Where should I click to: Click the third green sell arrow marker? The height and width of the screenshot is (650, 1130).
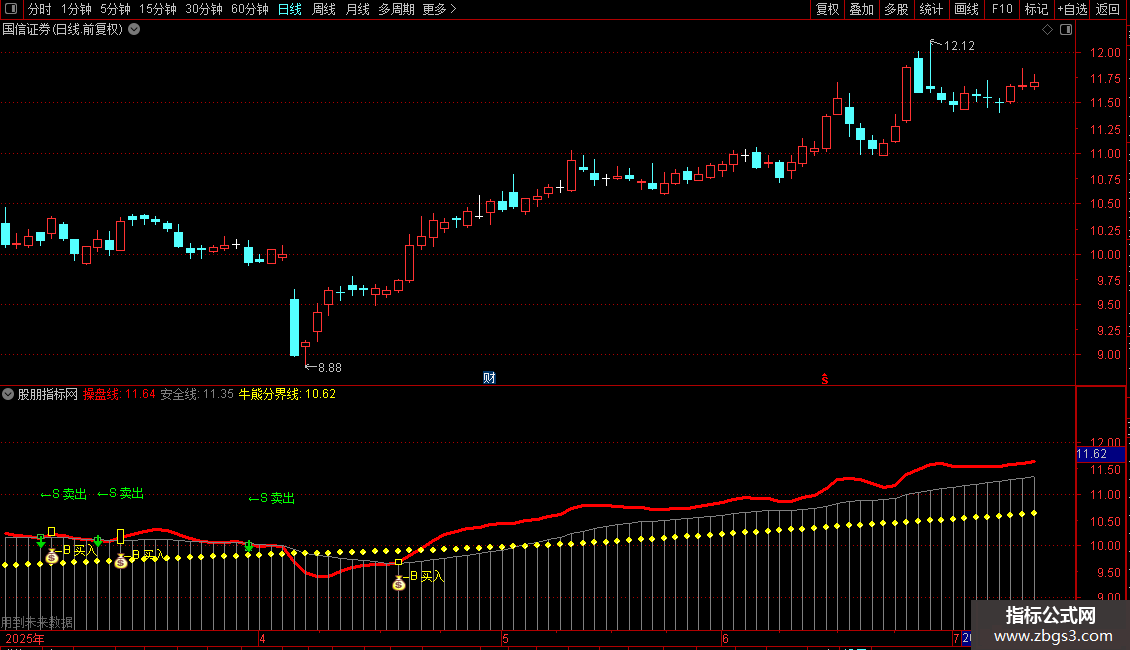coord(249,546)
